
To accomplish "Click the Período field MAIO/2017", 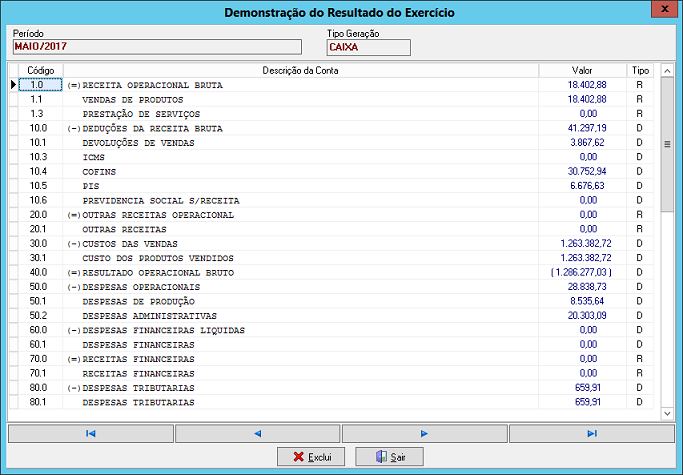I will pos(157,47).
